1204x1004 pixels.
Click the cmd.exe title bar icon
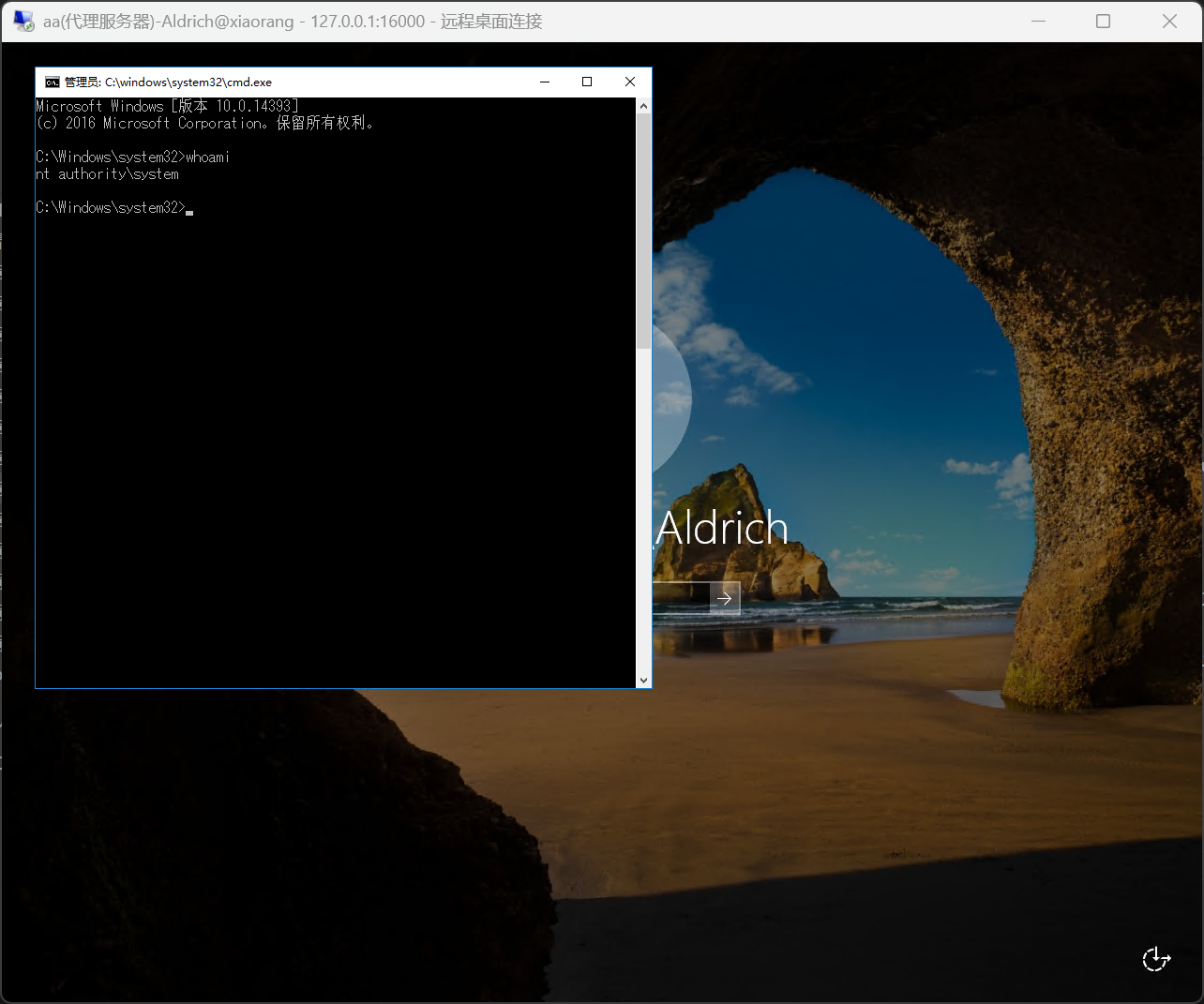click(53, 82)
